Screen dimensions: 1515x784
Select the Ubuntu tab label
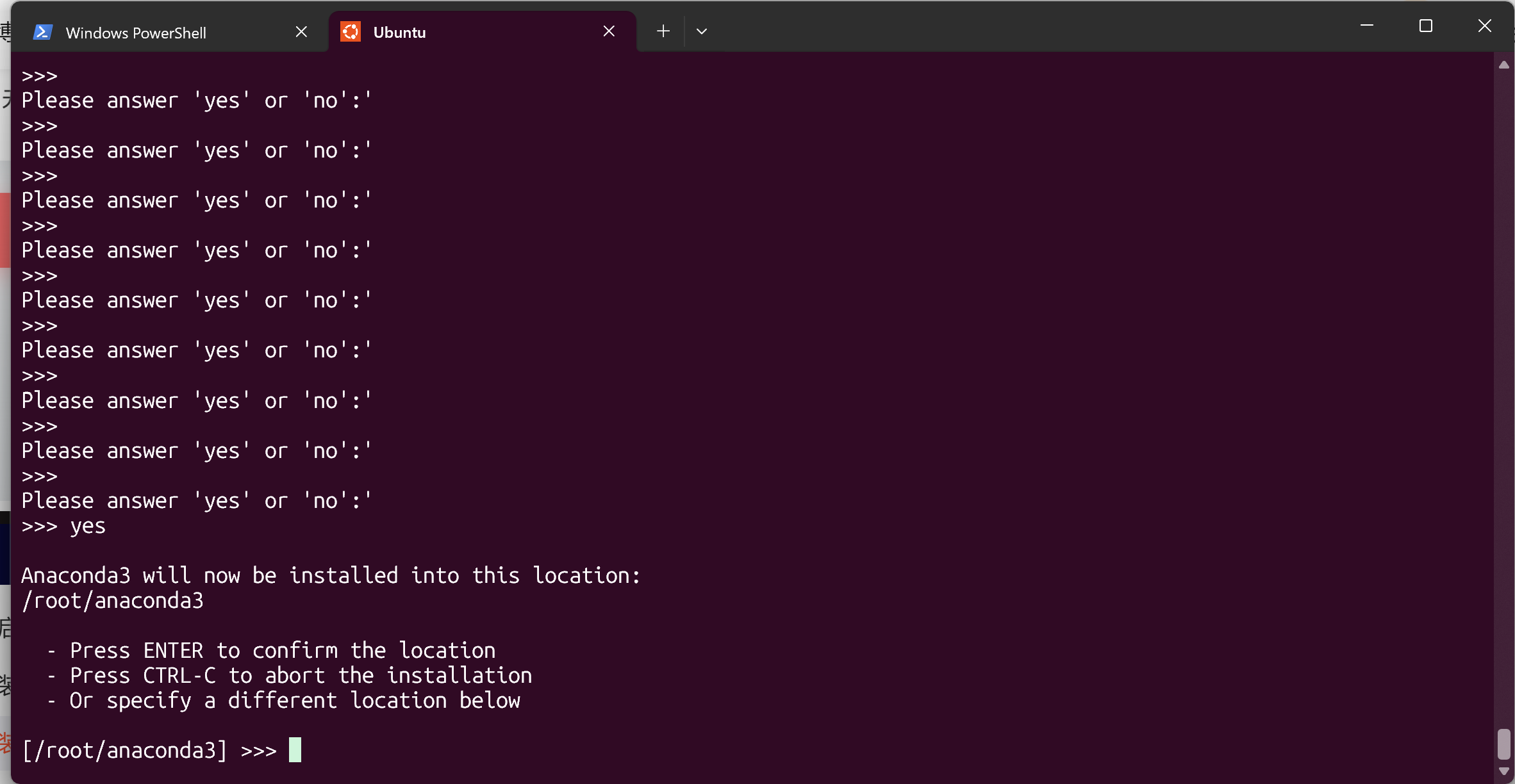pyautogui.click(x=399, y=33)
